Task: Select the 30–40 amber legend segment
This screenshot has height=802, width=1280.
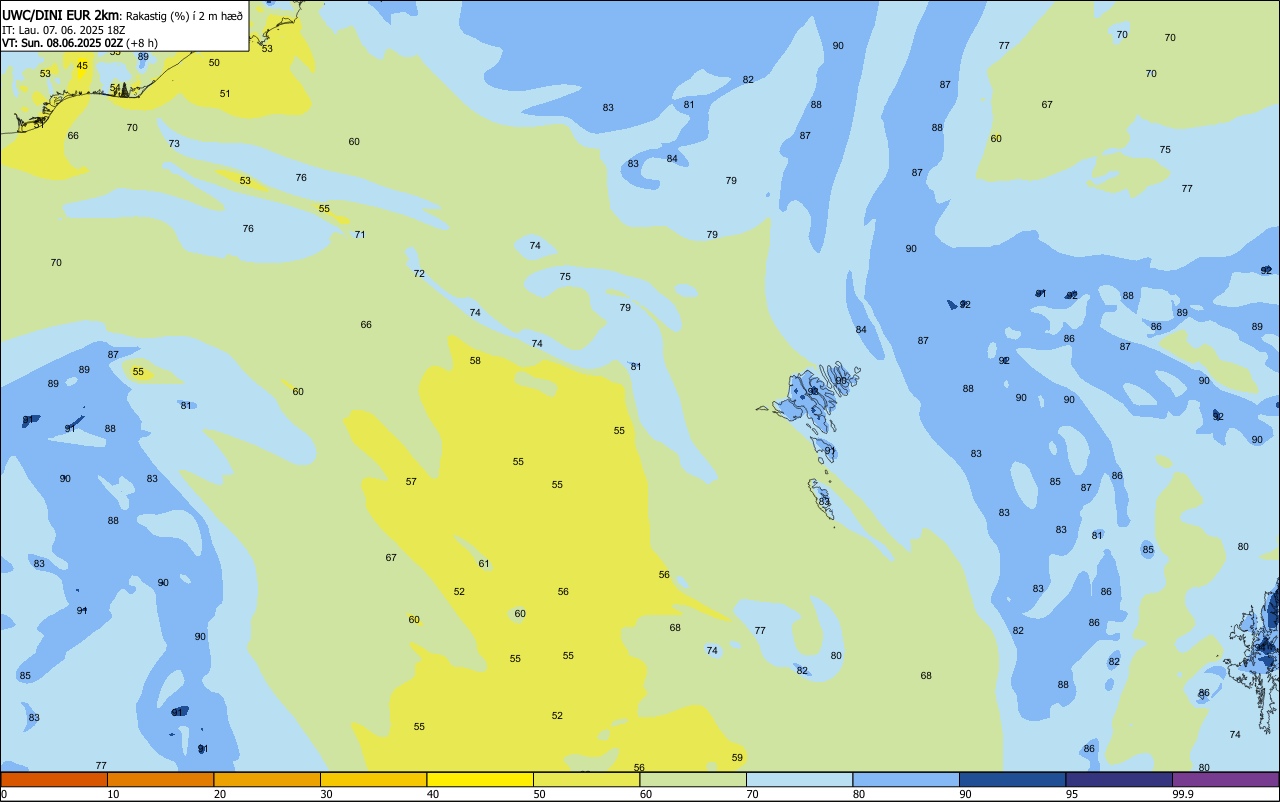Action: (x=373, y=779)
